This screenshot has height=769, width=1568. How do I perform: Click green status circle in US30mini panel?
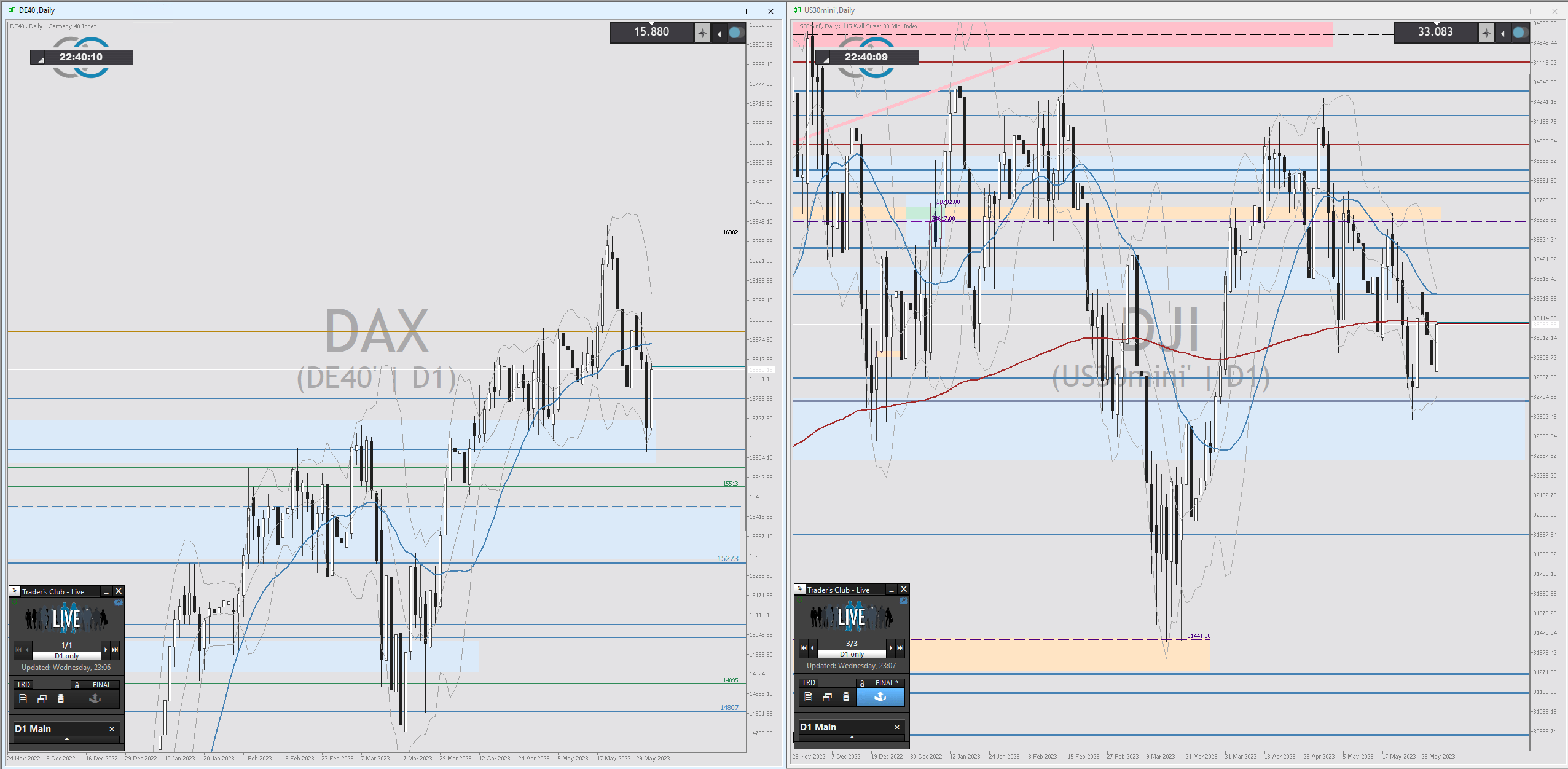pyautogui.click(x=799, y=601)
